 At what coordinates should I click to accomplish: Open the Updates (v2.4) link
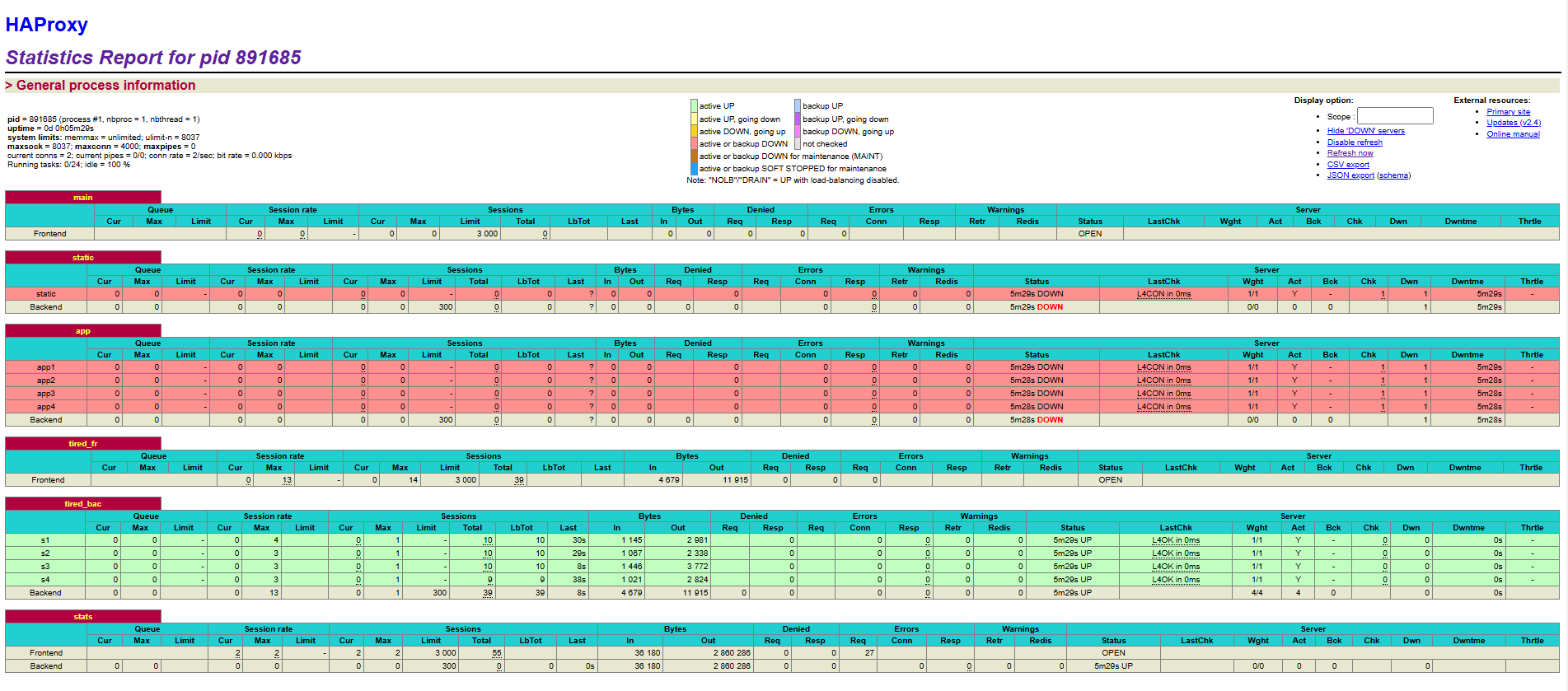(1513, 123)
